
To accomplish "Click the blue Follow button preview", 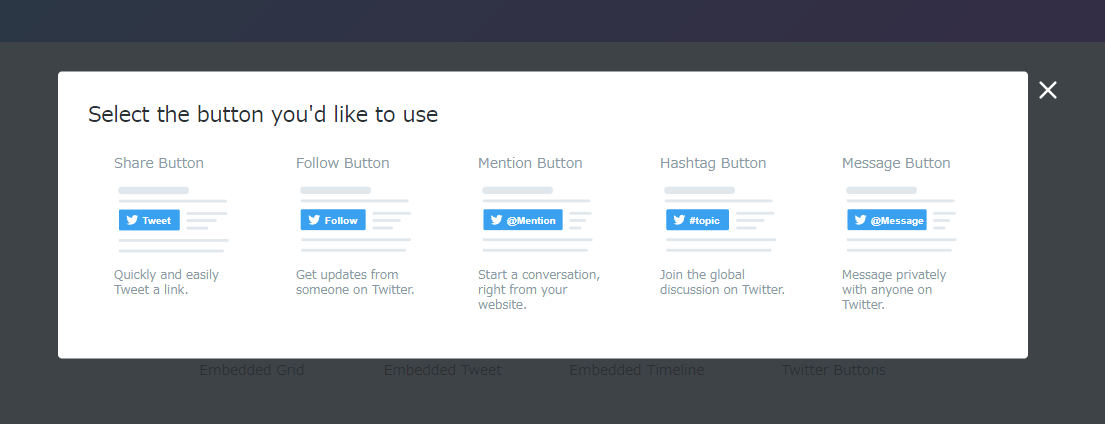I will [x=333, y=220].
